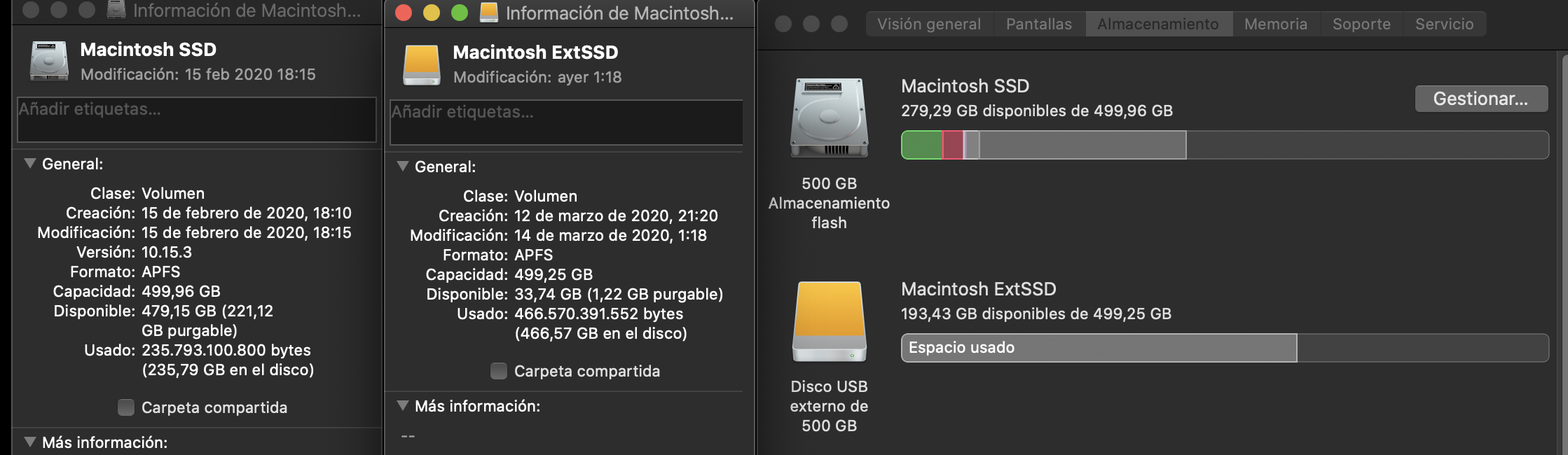The height and width of the screenshot is (455, 1568).
Task: Collapse the General section of Macintosh ExtSSD
Action: (403, 167)
